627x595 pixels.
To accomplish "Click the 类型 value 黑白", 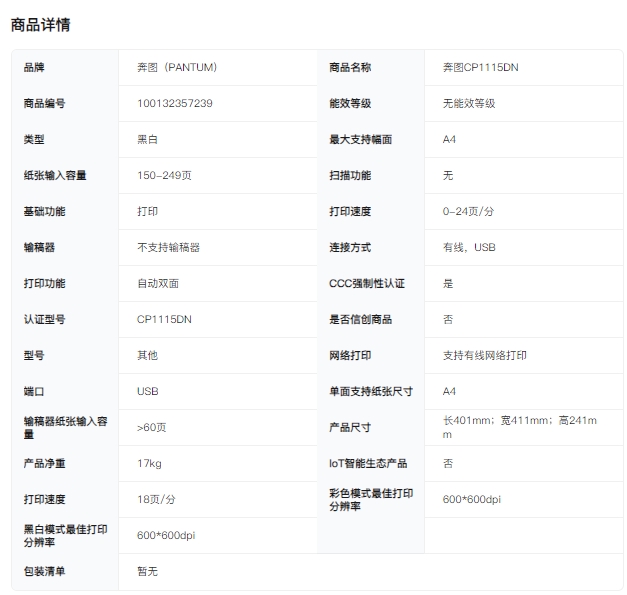I will tap(148, 139).
